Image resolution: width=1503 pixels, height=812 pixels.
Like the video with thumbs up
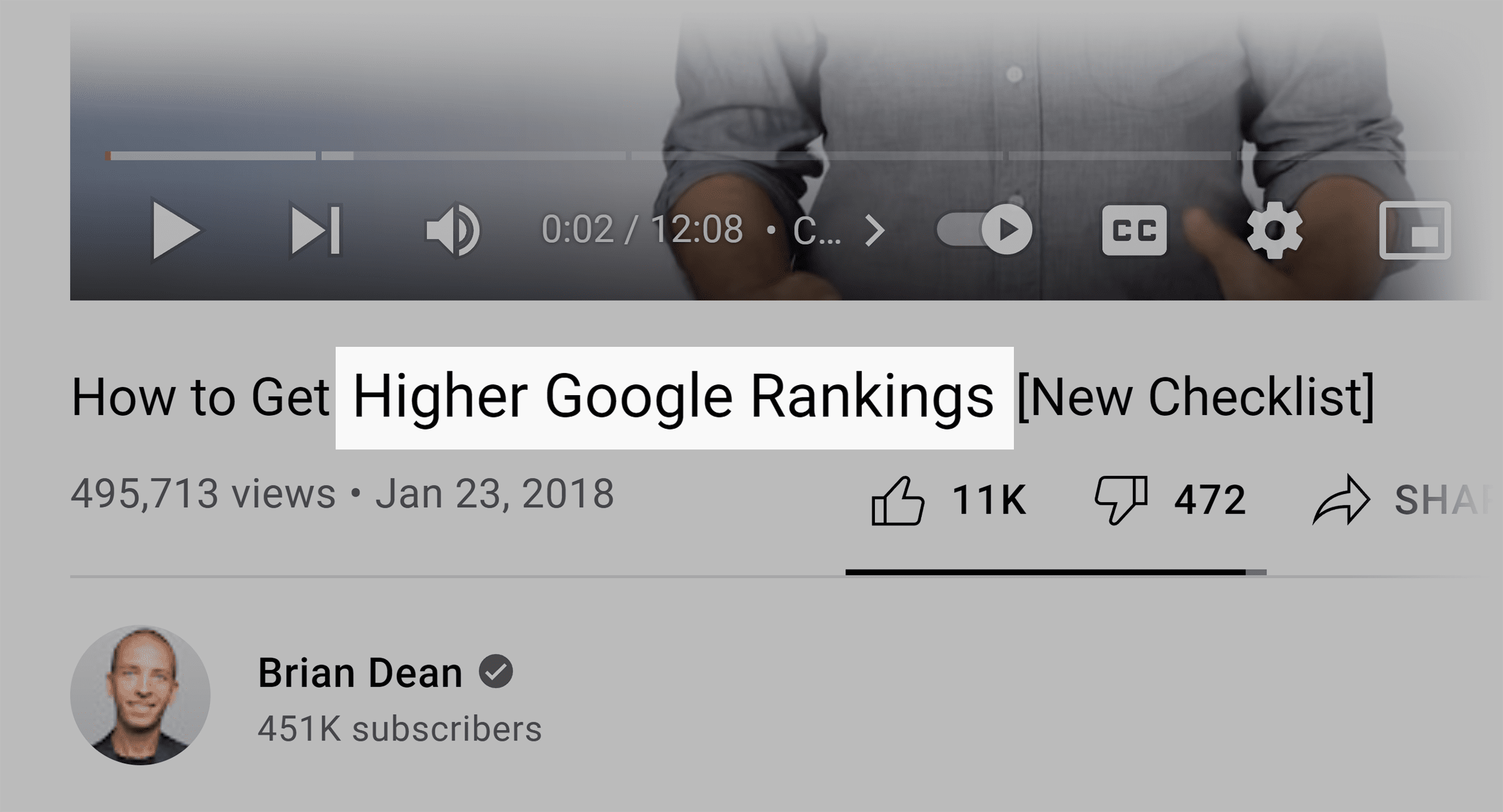(897, 500)
